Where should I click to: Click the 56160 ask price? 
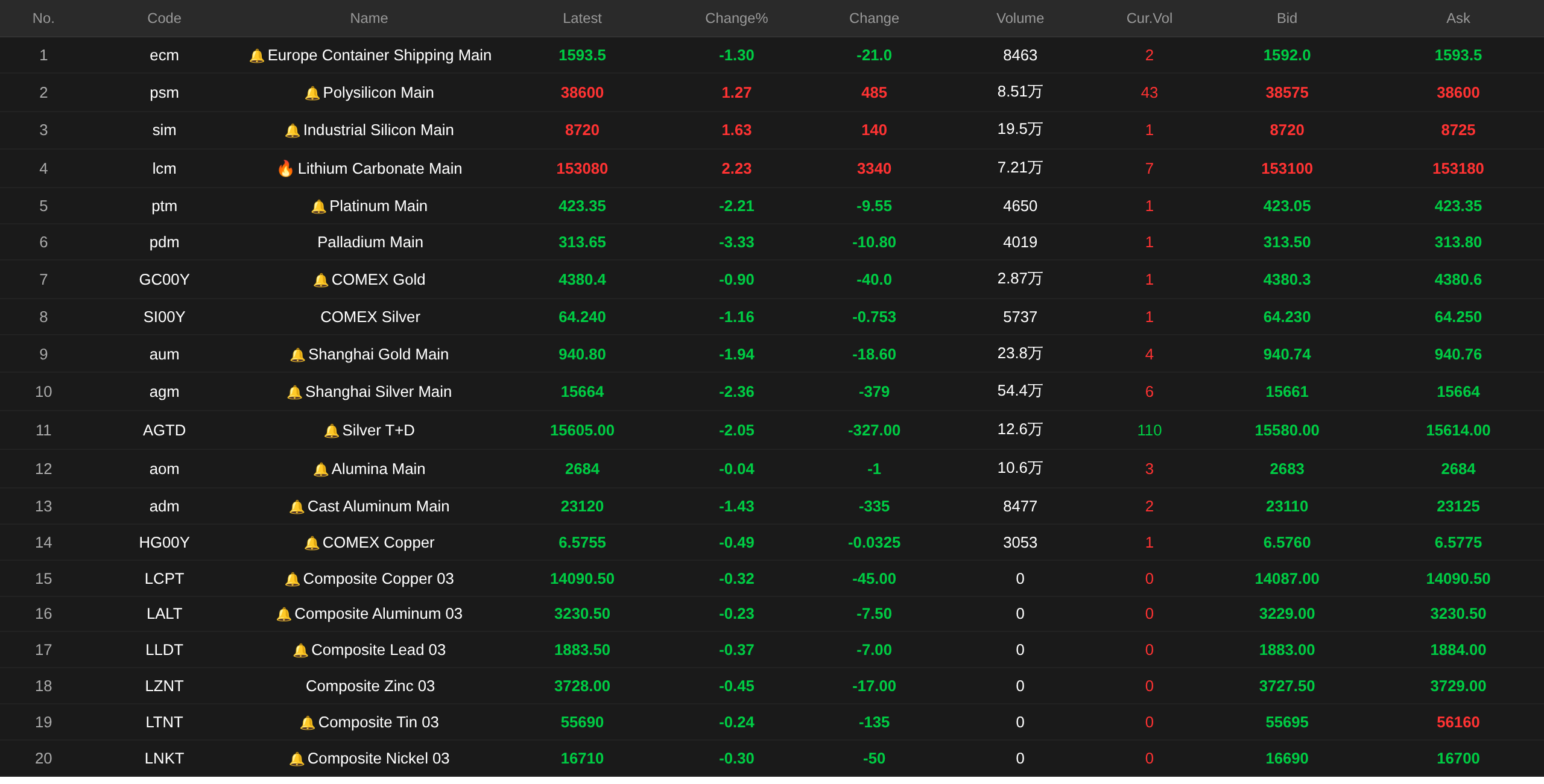(x=1458, y=722)
